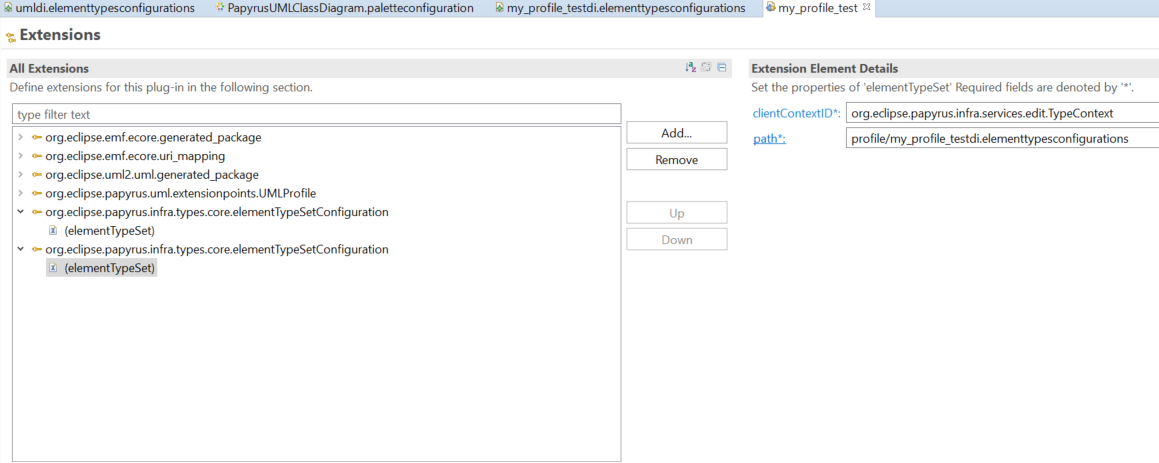
Task: Click the Add... button
Action: tap(677, 133)
